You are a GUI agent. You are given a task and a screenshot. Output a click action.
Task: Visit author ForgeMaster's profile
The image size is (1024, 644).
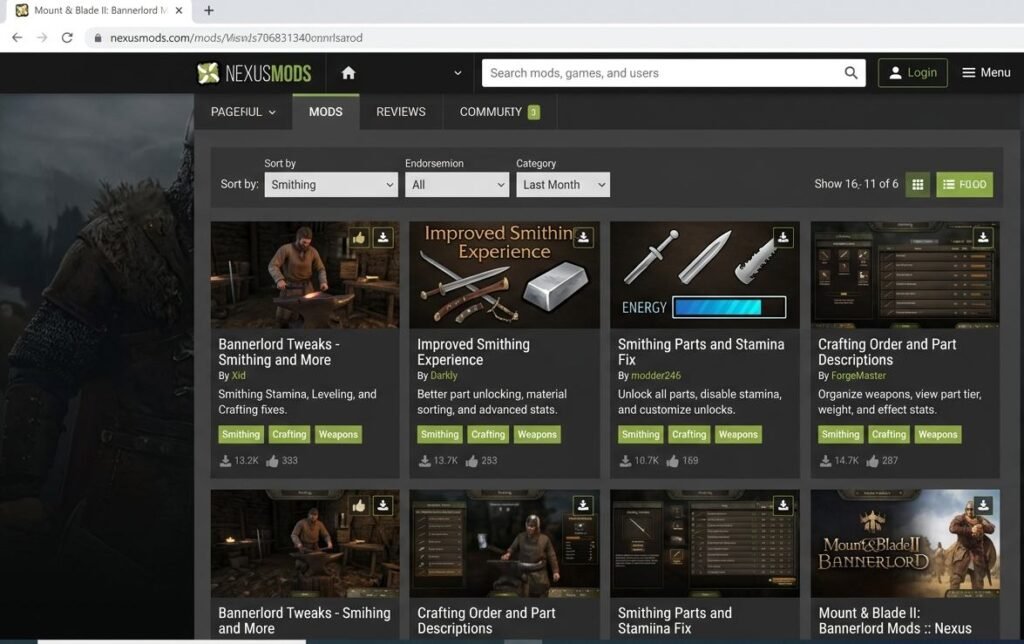(x=858, y=376)
